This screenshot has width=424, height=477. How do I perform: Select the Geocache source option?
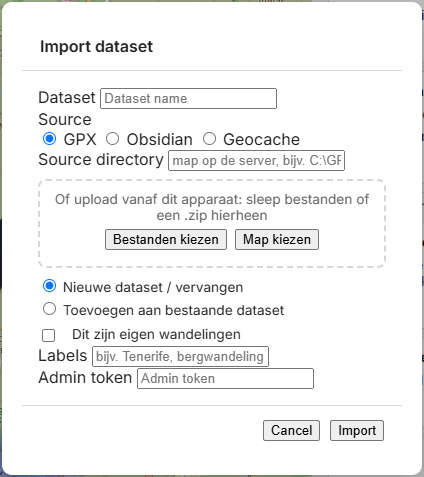pyautogui.click(x=209, y=139)
